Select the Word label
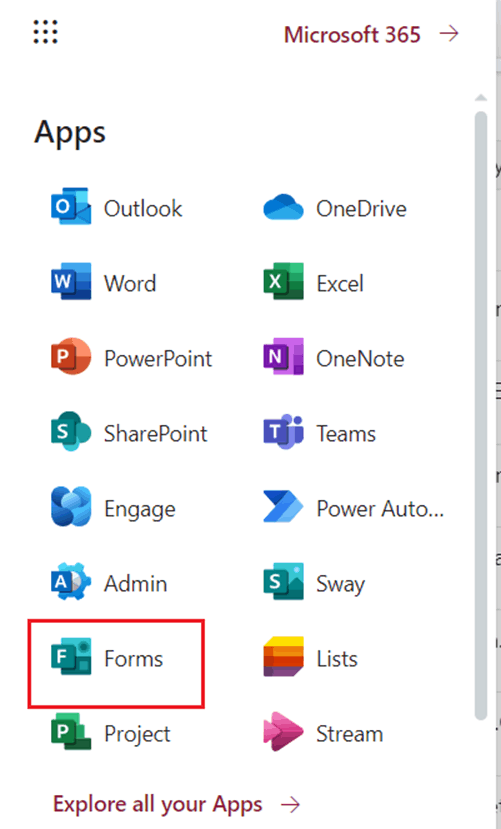The height and width of the screenshot is (829, 501). (x=130, y=283)
